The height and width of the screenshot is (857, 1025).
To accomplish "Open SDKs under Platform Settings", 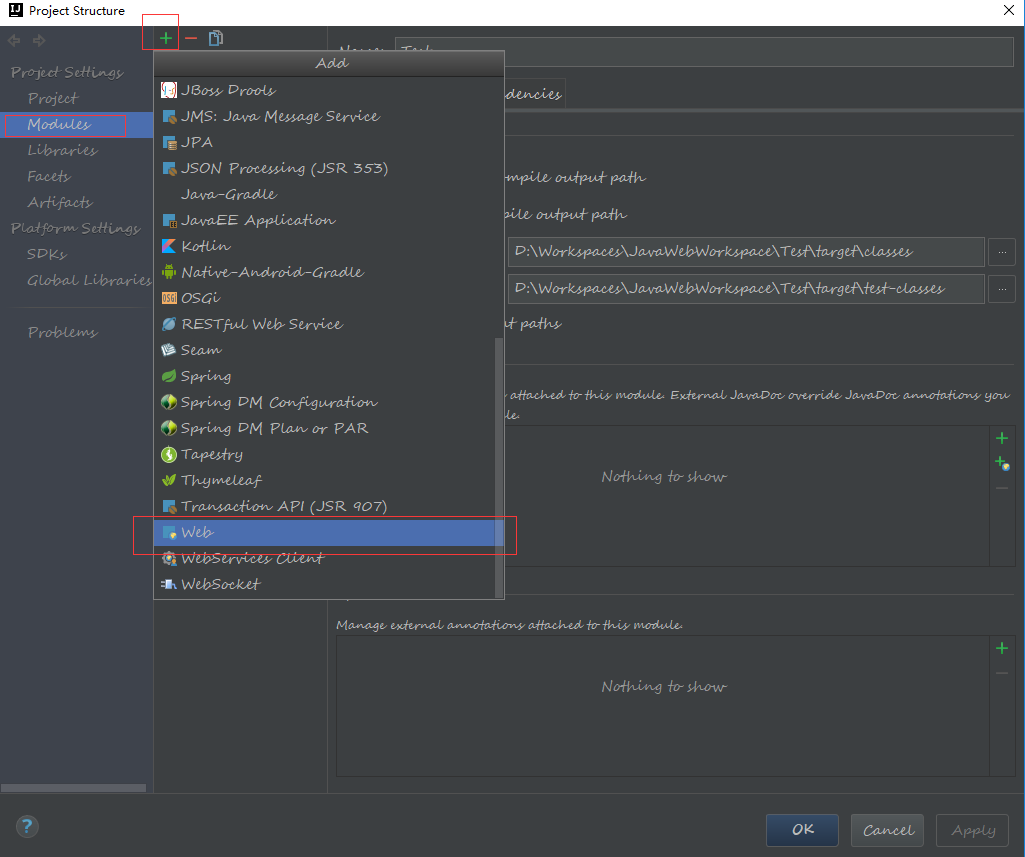I will (47, 254).
